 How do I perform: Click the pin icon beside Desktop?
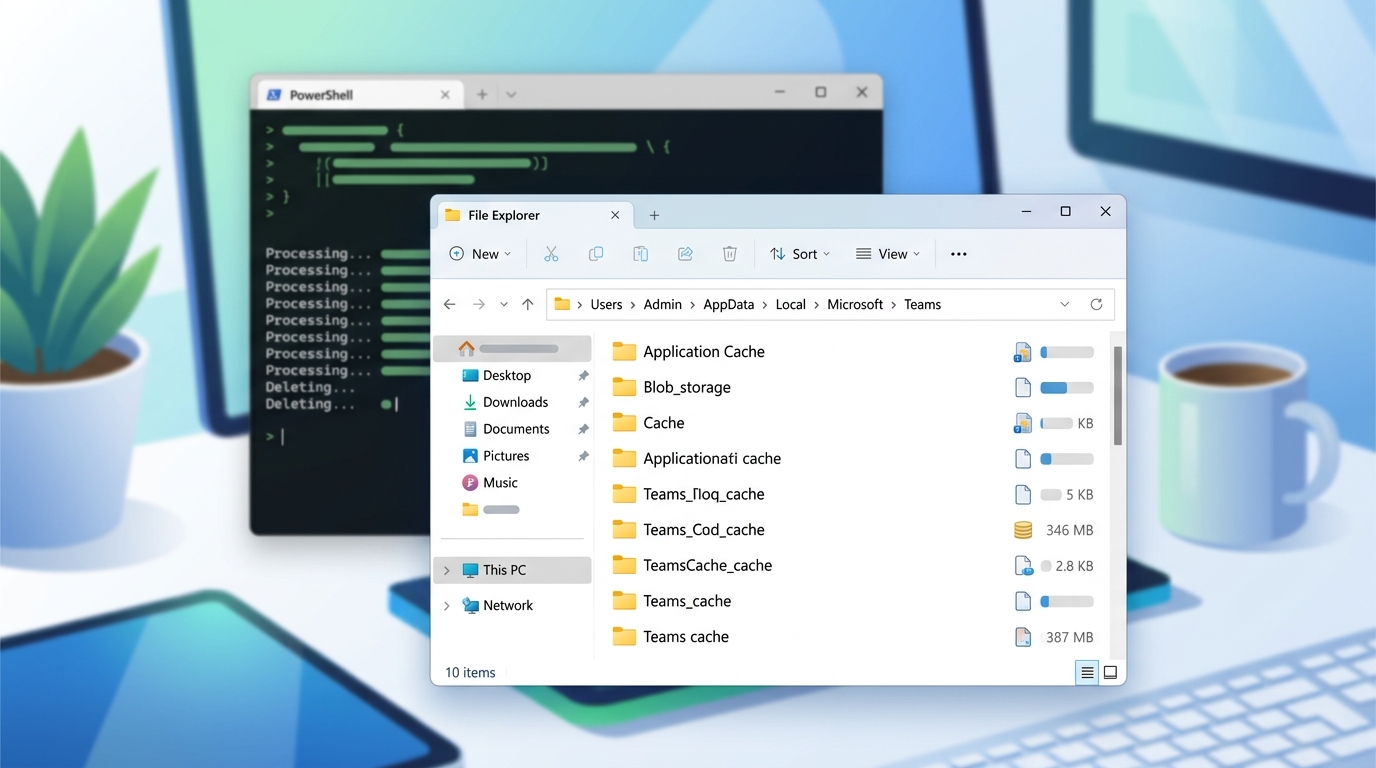583,376
